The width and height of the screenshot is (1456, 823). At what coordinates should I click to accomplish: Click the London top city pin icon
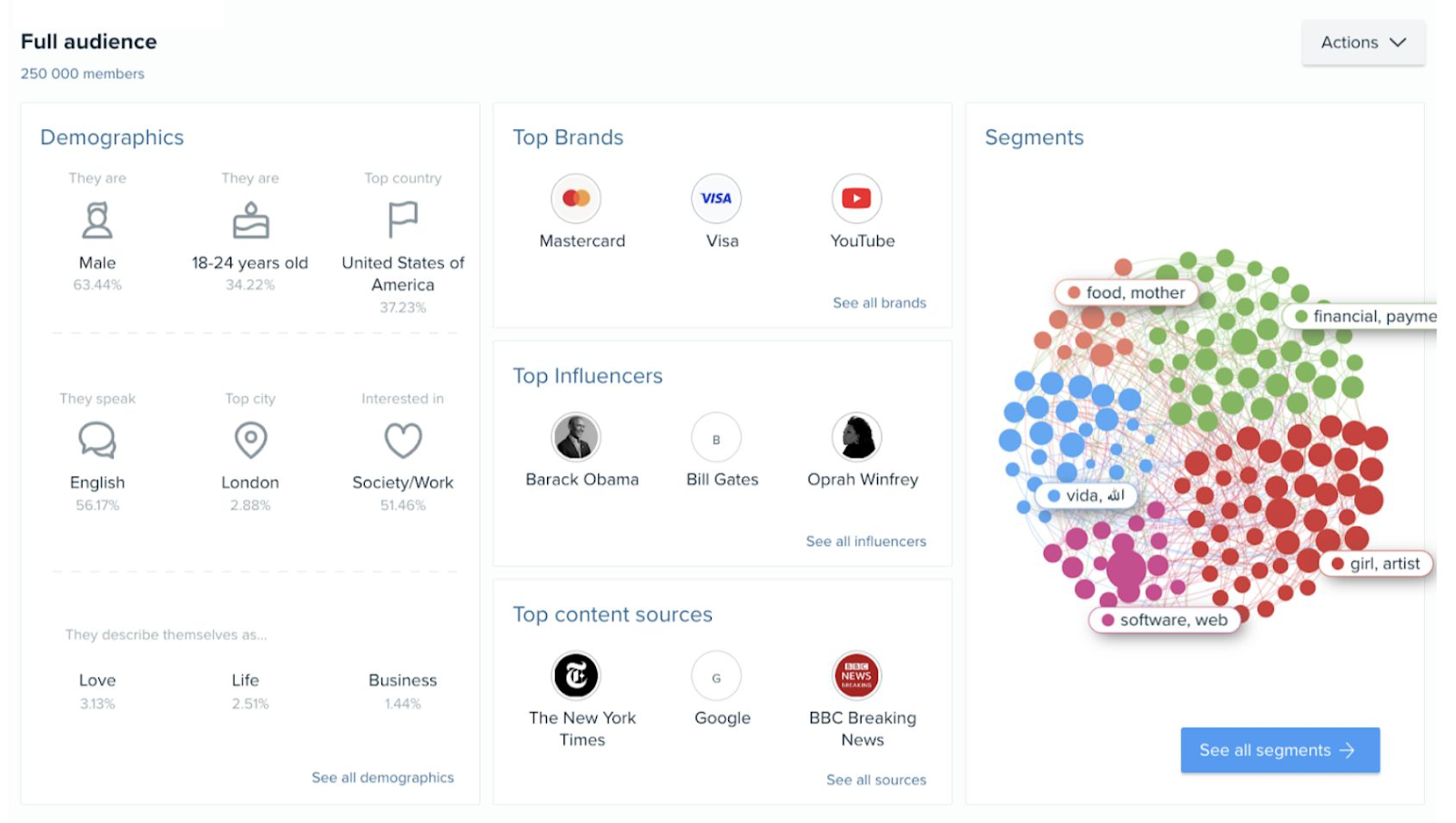pyautogui.click(x=249, y=441)
